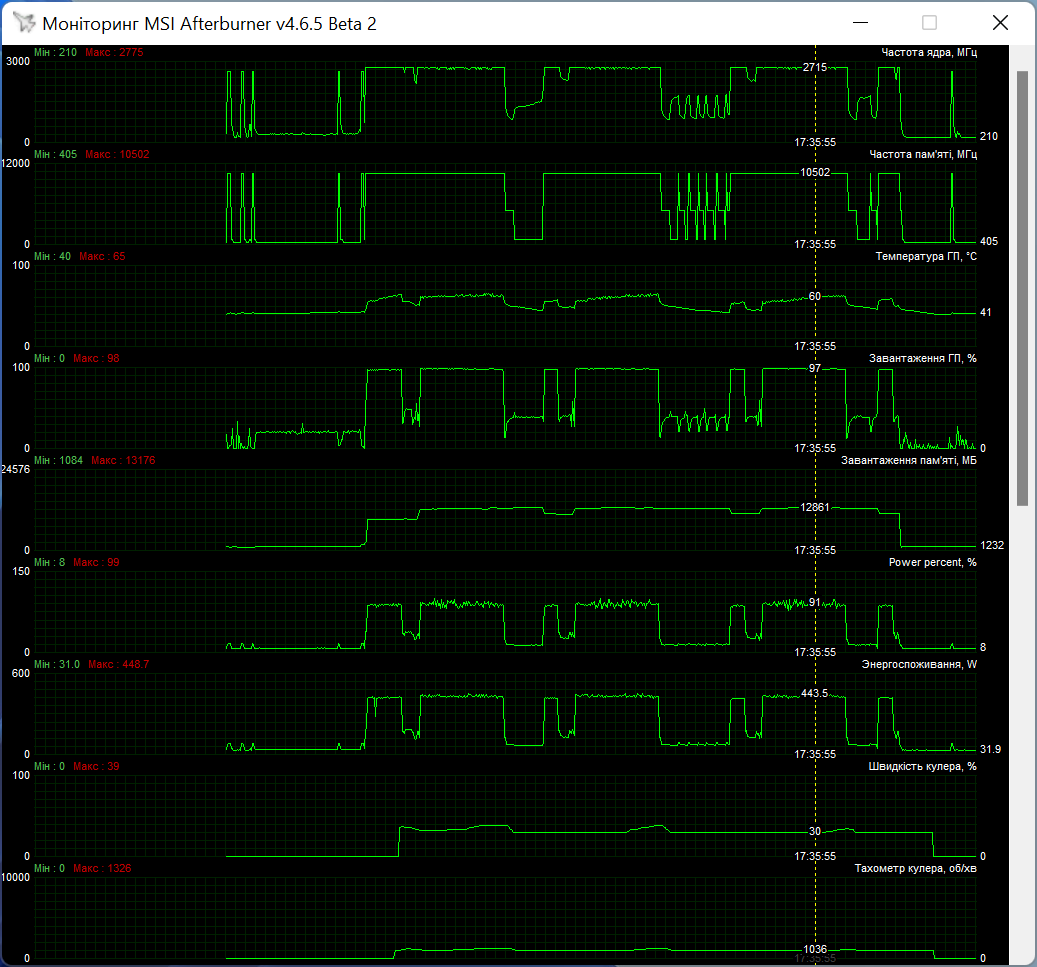Click the 1036 marker value on tachometer graph
The width and height of the screenshot is (1037, 967).
(815, 948)
